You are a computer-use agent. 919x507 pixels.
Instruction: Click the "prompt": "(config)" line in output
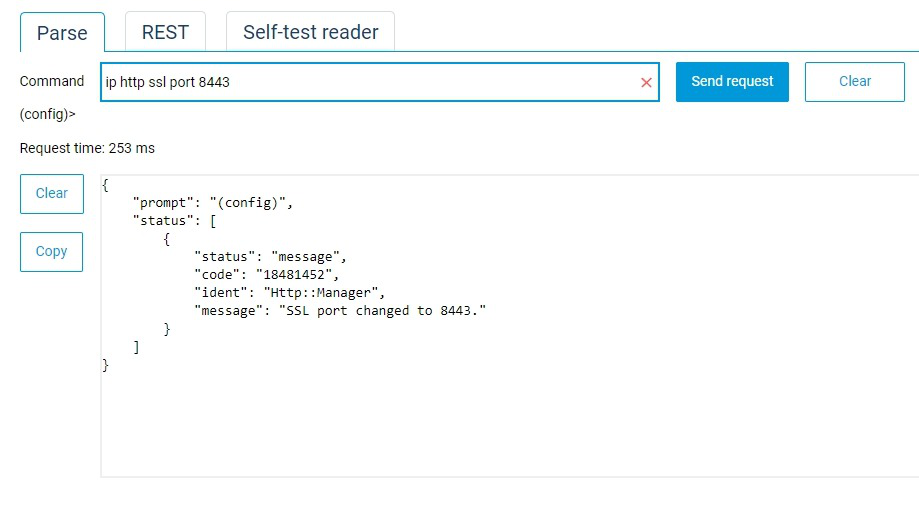213,202
